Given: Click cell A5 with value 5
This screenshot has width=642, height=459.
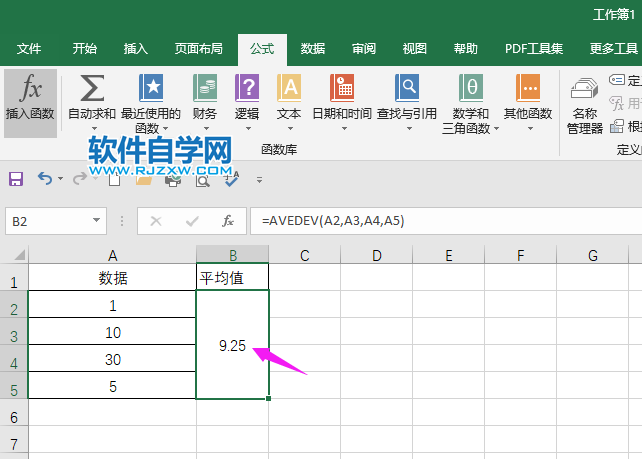Looking at the screenshot, I should click(113, 386).
